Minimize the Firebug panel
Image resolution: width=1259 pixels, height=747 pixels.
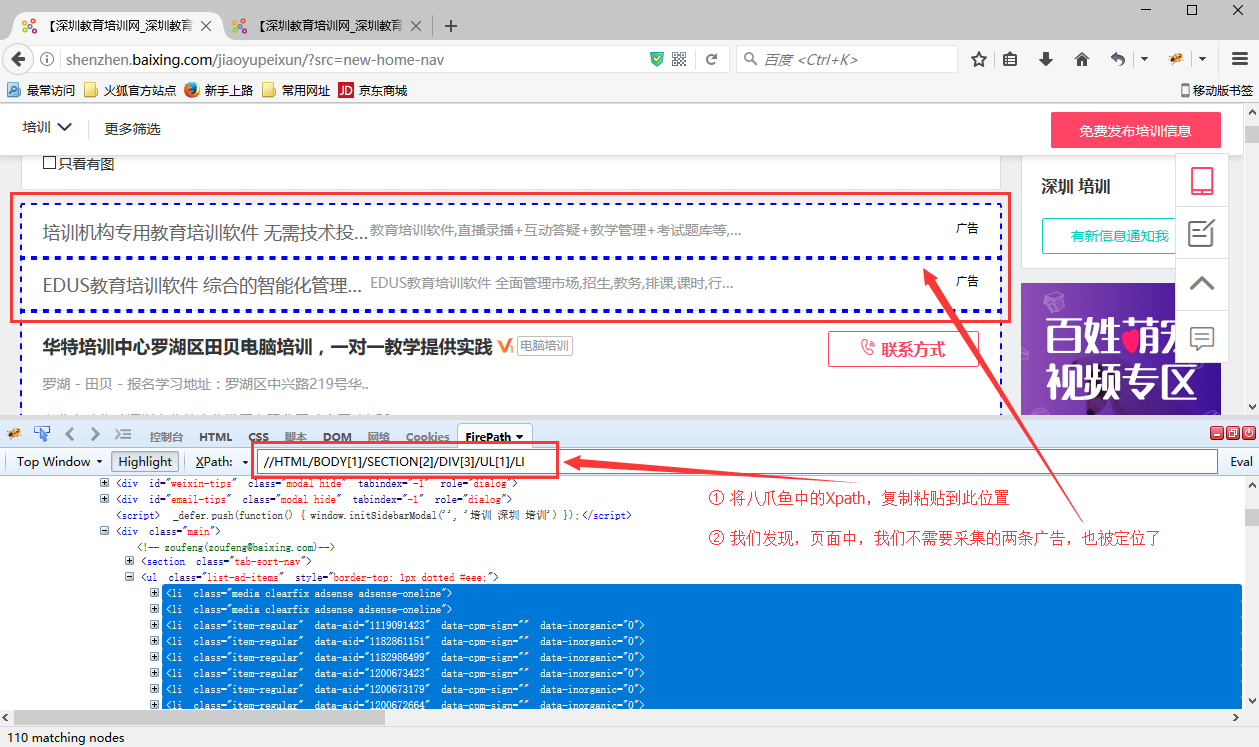point(1217,433)
